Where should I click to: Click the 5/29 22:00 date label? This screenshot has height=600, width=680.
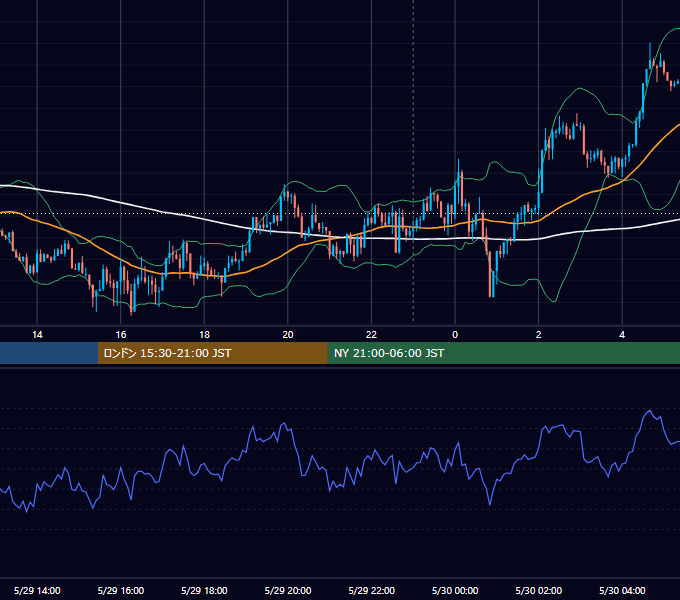tap(372, 590)
